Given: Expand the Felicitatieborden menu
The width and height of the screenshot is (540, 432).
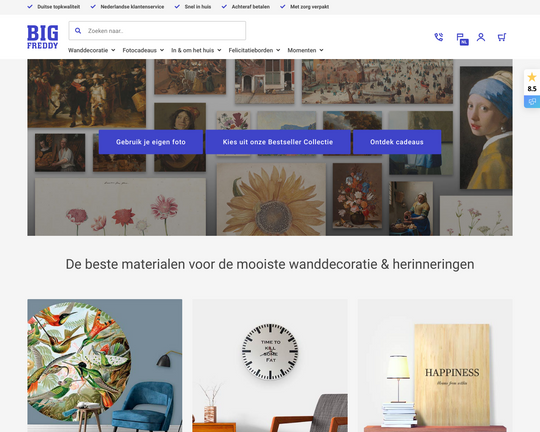Looking at the screenshot, I should pyautogui.click(x=255, y=50).
